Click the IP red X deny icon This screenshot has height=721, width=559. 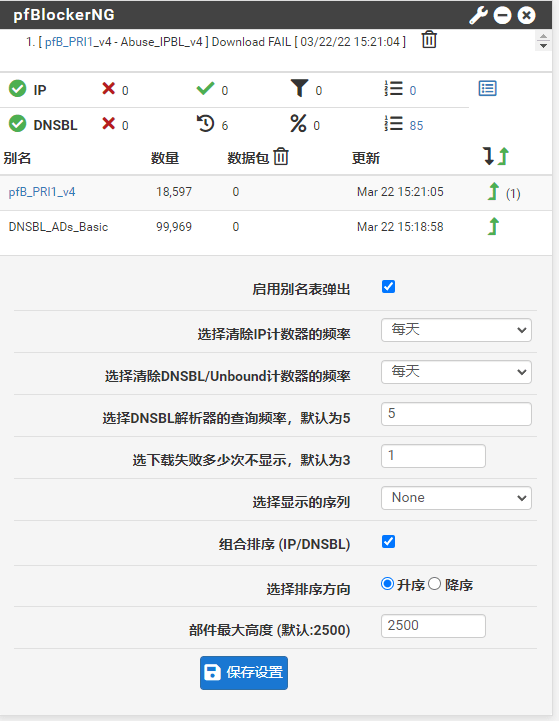tap(108, 88)
